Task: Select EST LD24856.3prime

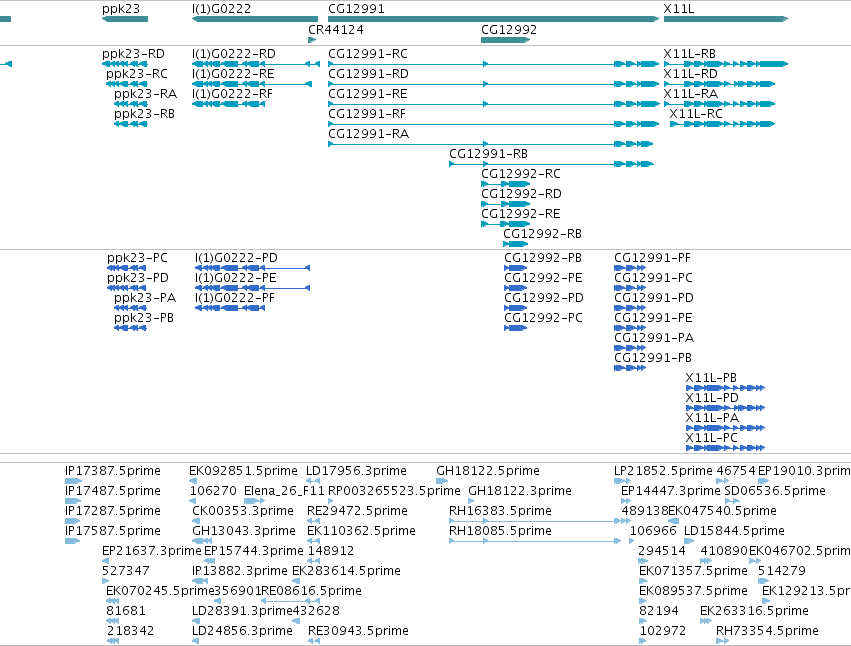Action: coord(195,641)
